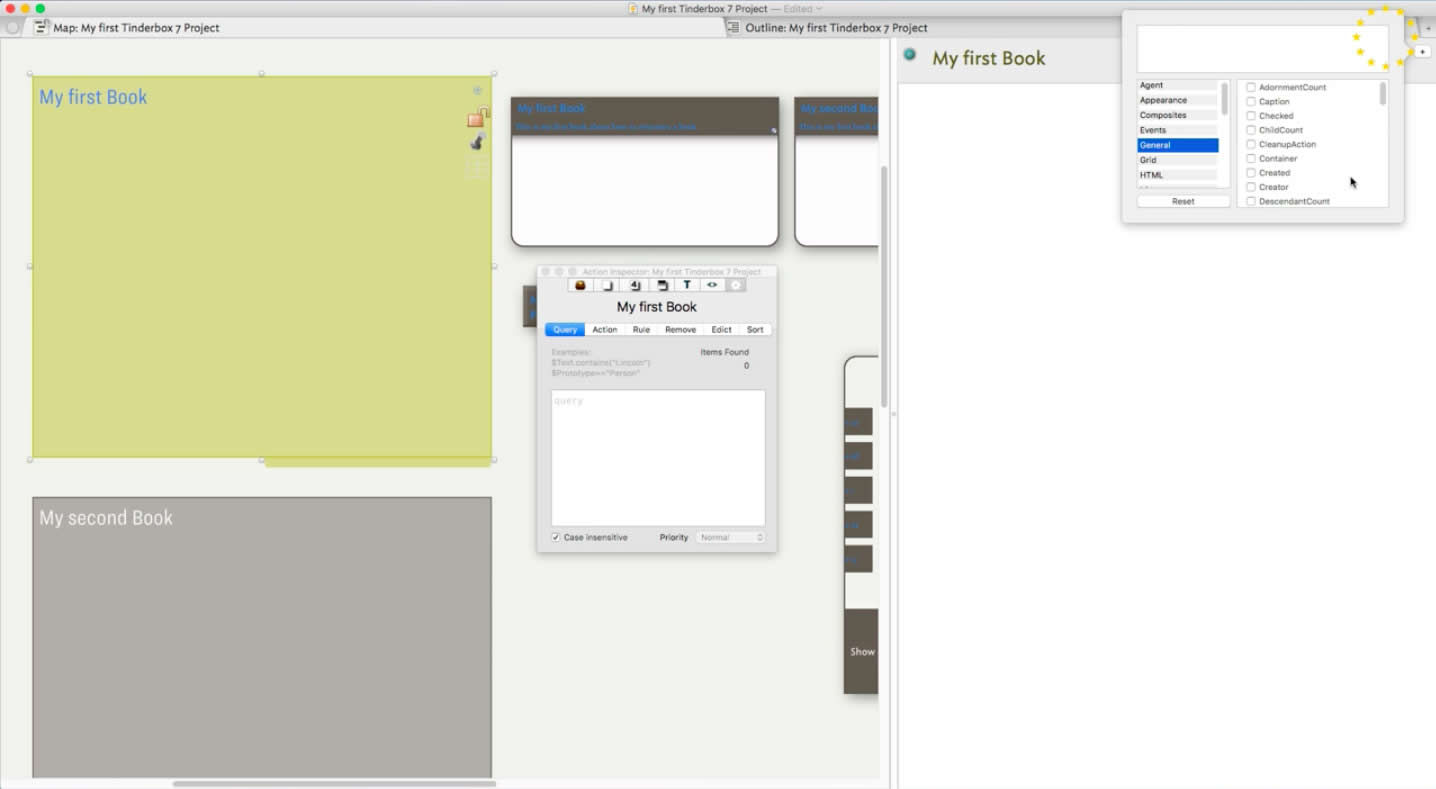Open the Appearance inspector stacked-window icon
1436x789 pixels.
click(661, 285)
